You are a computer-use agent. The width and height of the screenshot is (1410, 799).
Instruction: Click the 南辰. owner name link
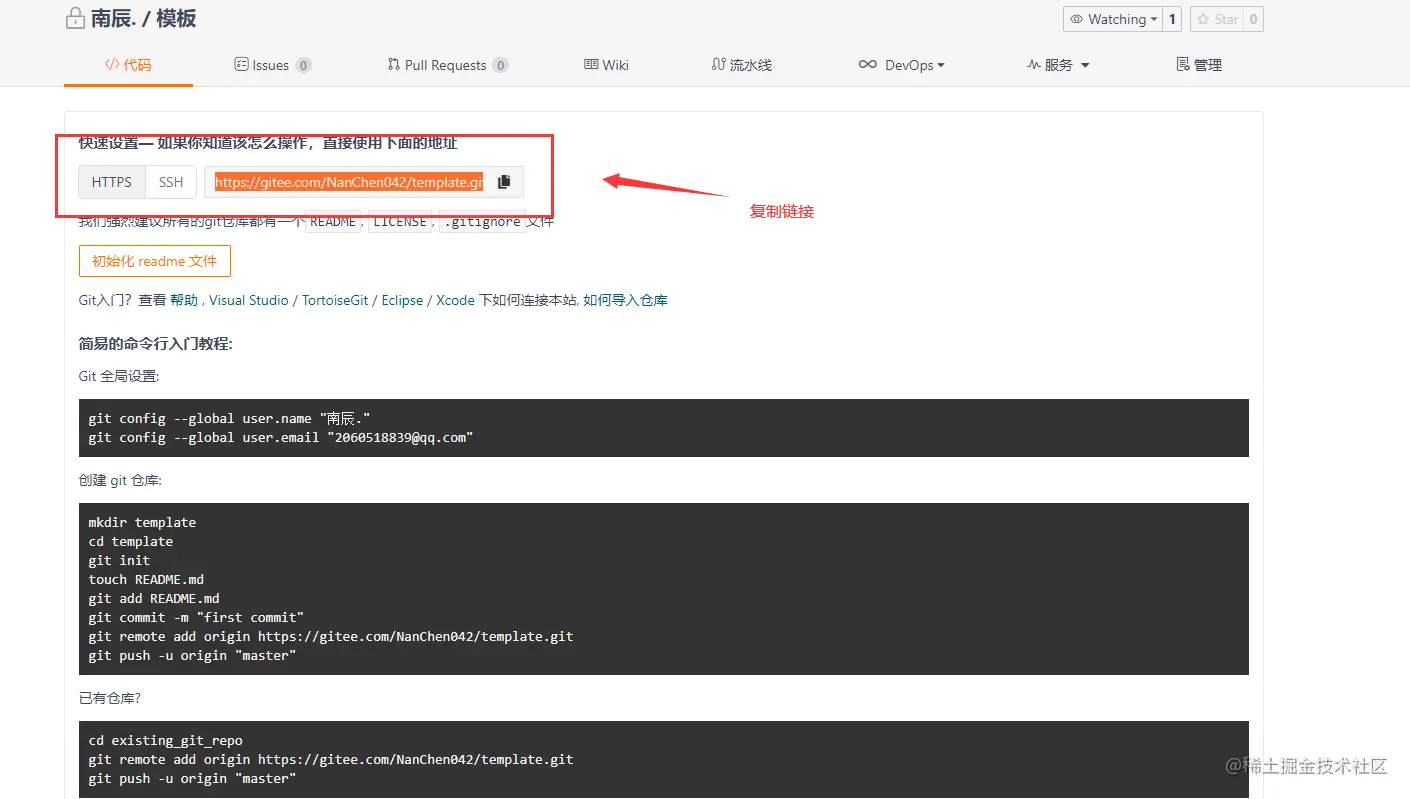[x=115, y=19]
